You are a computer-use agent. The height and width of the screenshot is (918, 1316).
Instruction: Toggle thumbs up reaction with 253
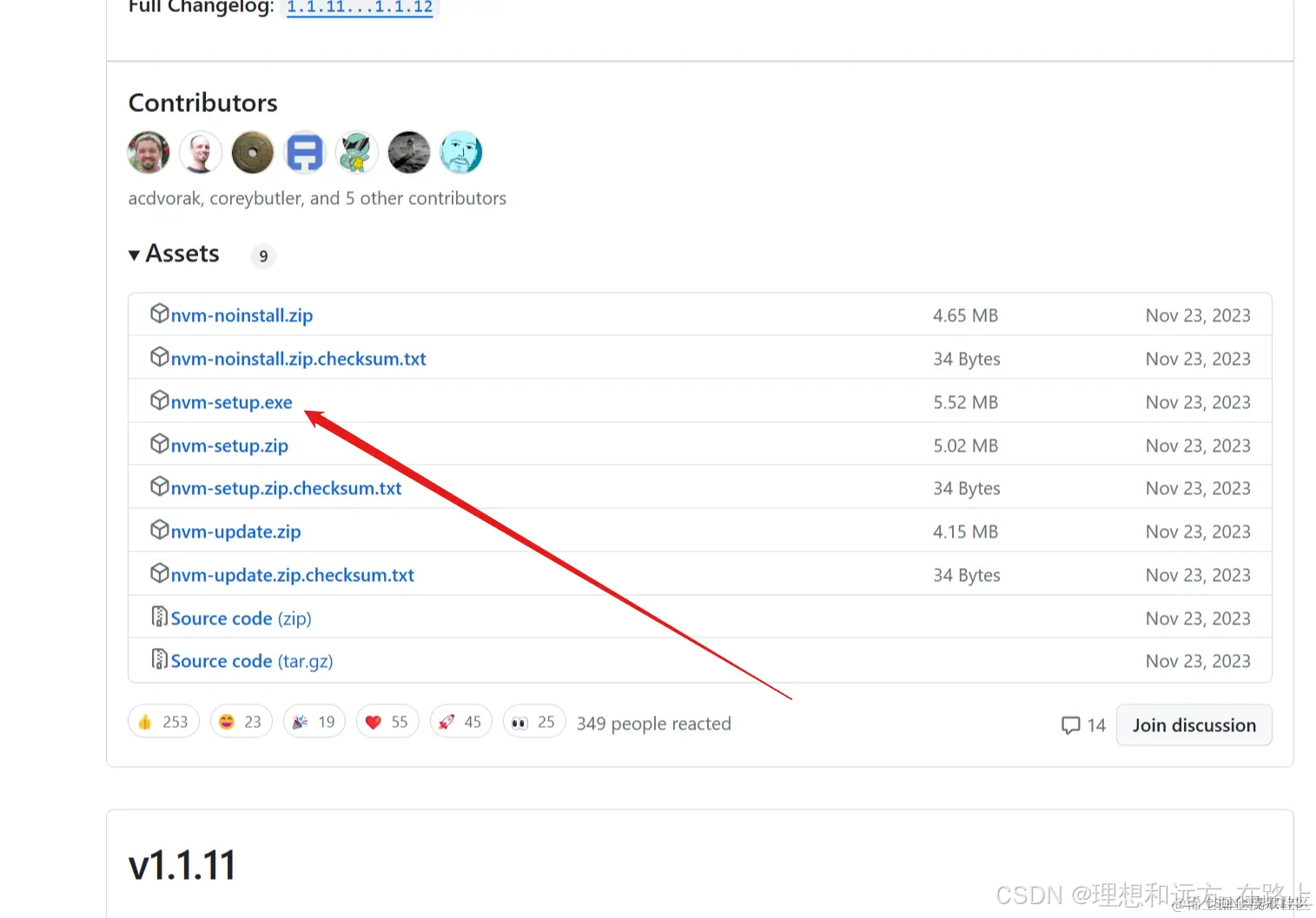coord(163,722)
